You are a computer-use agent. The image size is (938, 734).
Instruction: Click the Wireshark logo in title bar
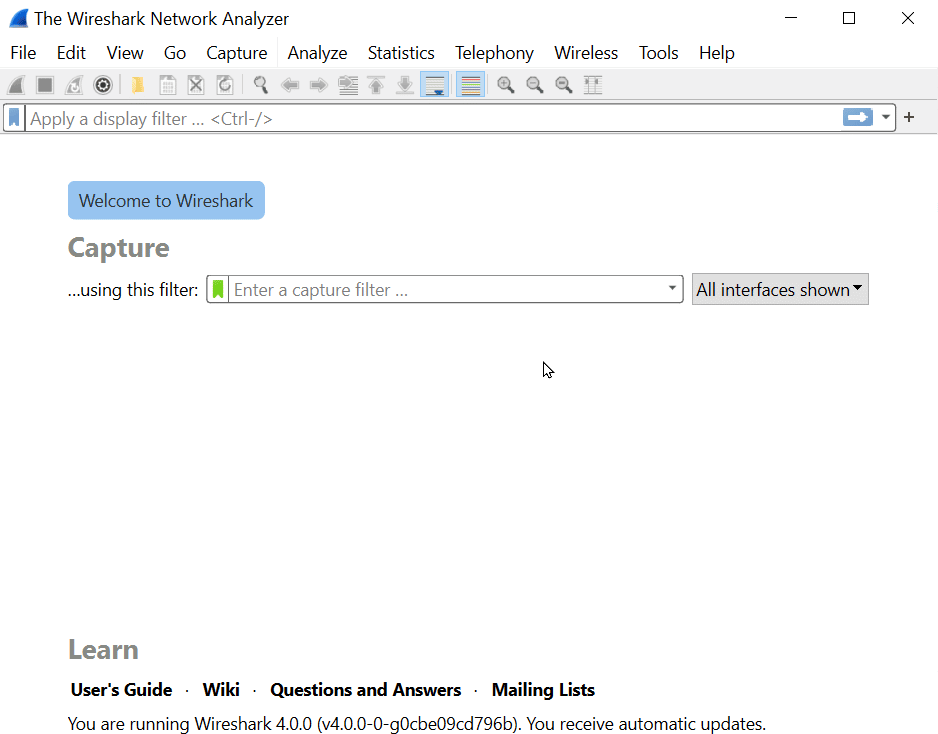click(x=19, y=19)
